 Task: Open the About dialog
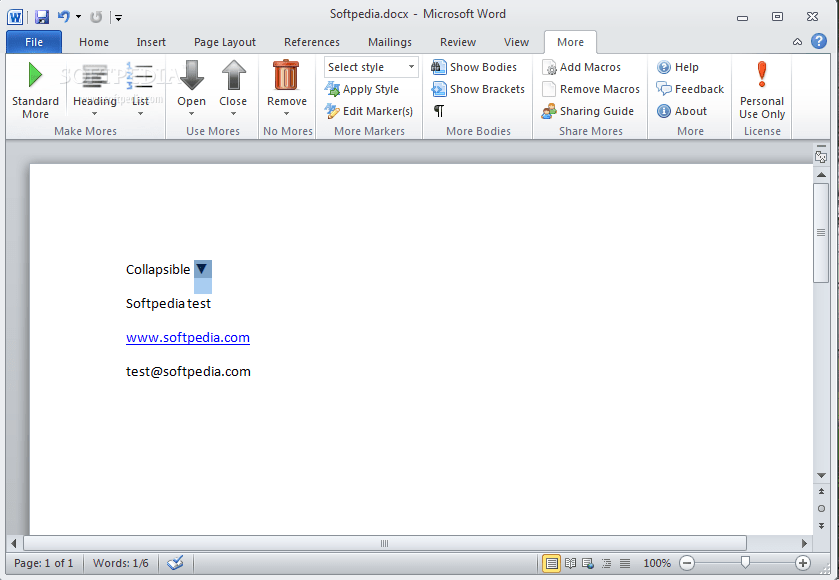click(682, 111)
